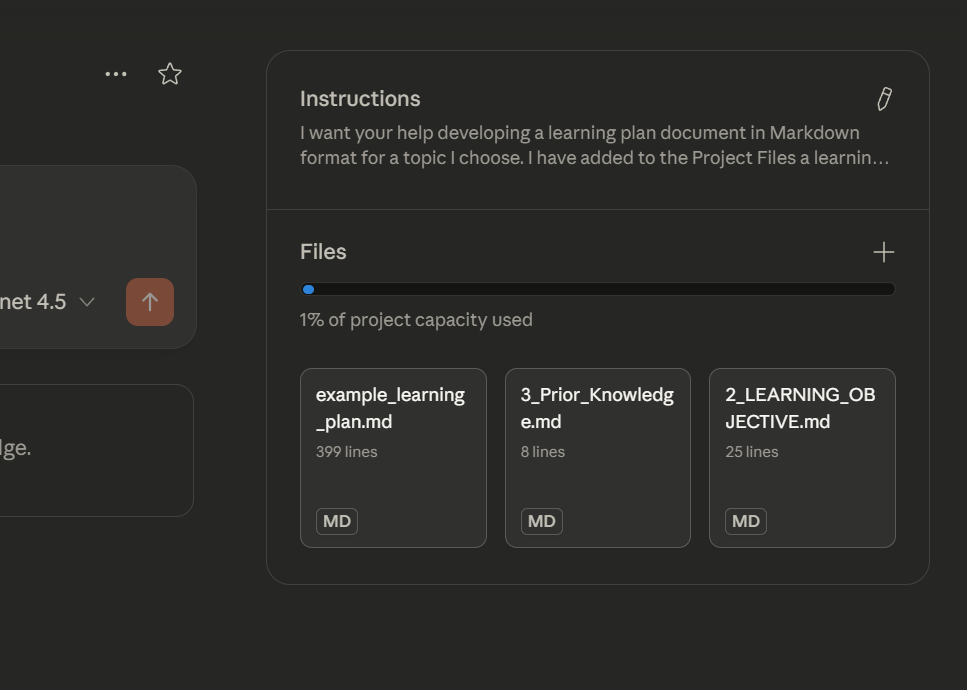Add a file with the plus icon
Viewport: 967px width, 690px height.
(x=883, y=252)
